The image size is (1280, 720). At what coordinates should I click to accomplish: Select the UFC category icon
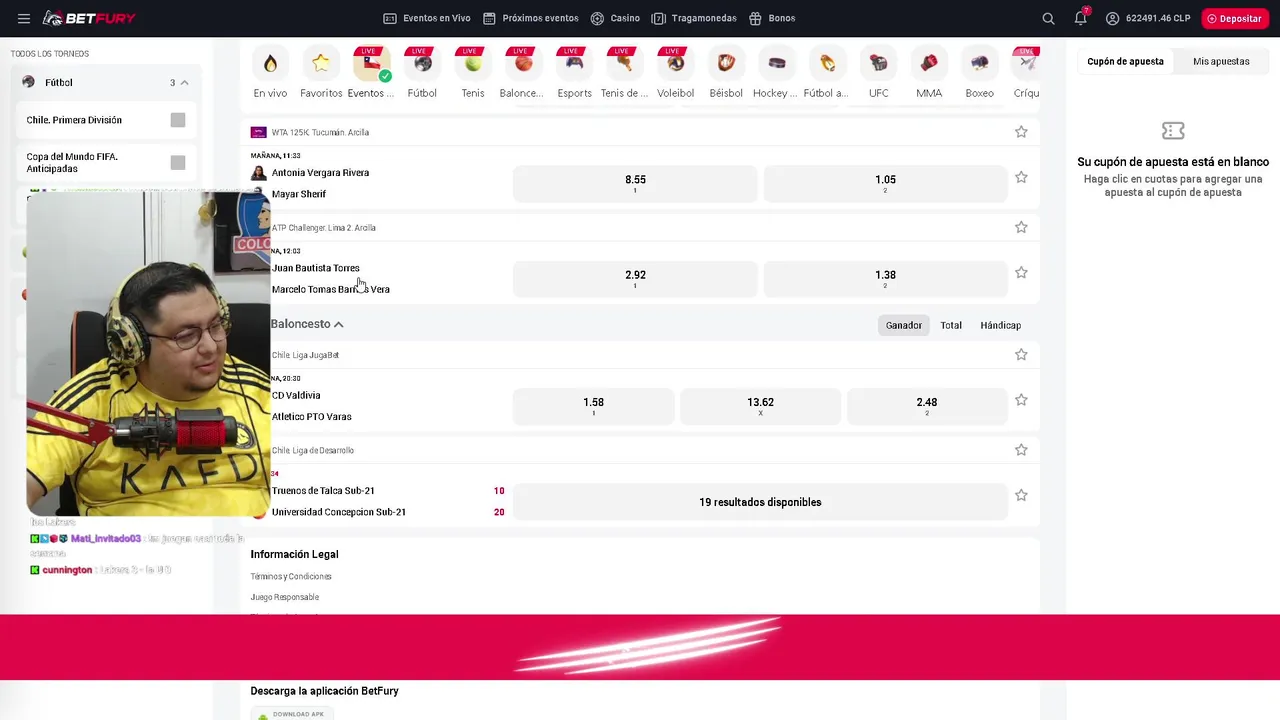878,63
